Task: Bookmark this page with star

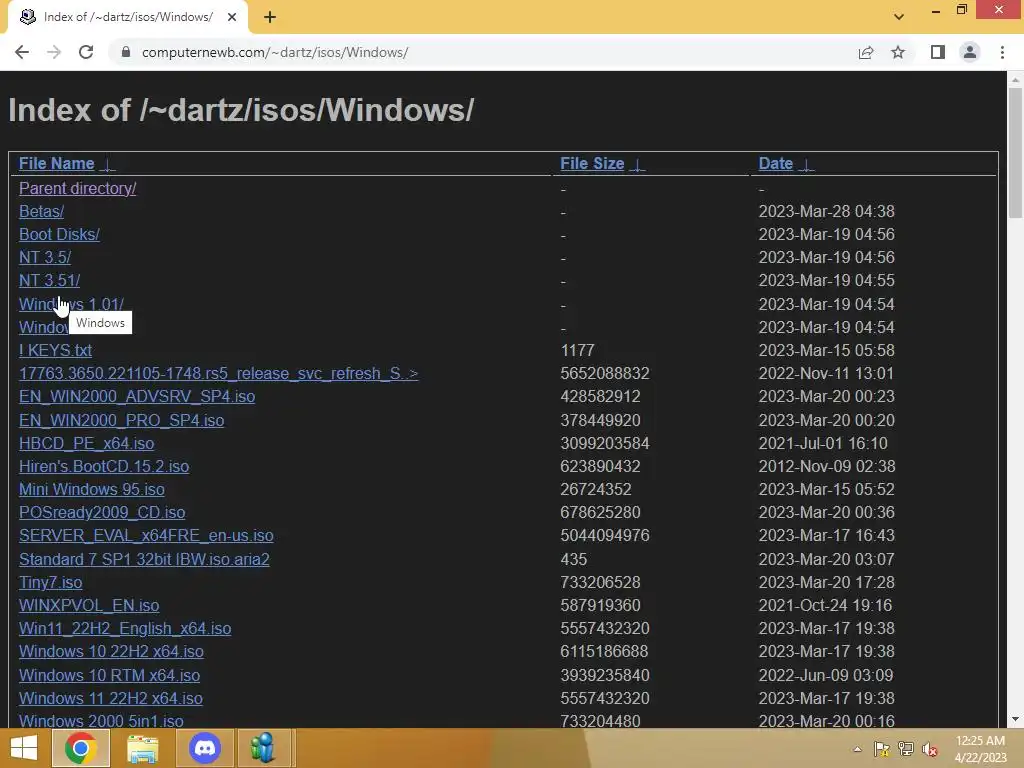Action: pyautogui.click(x=898, y=52)
